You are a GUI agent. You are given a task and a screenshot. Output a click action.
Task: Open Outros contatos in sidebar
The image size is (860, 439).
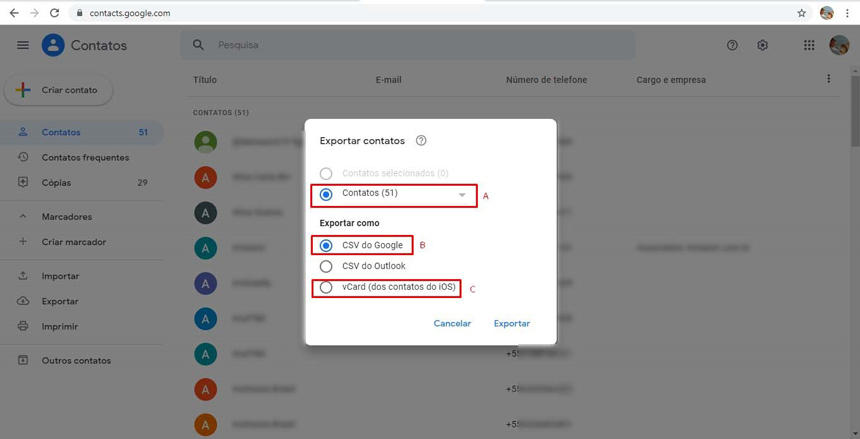point(76,361)
